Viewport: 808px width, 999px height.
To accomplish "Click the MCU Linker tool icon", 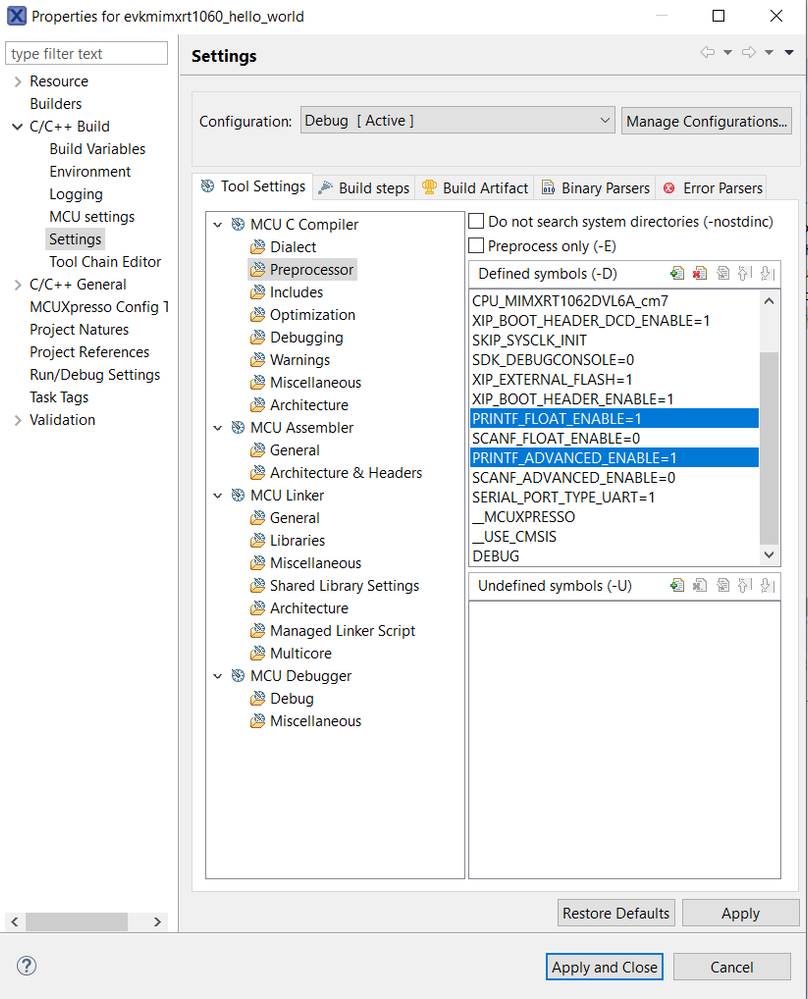I will pyautogui.click(x=238, y=495).
